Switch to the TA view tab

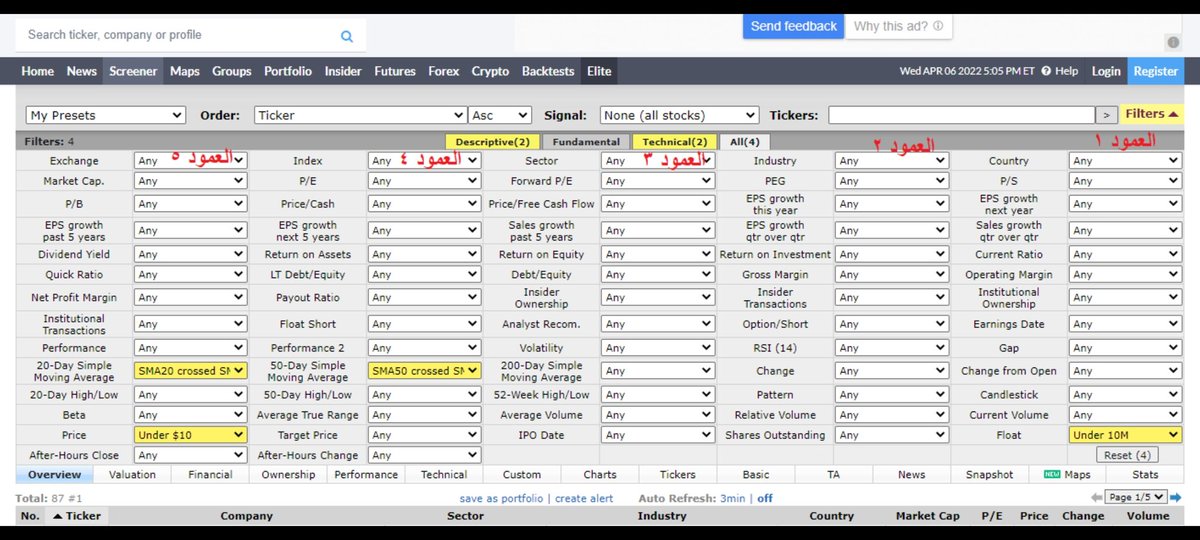point(834,475)
